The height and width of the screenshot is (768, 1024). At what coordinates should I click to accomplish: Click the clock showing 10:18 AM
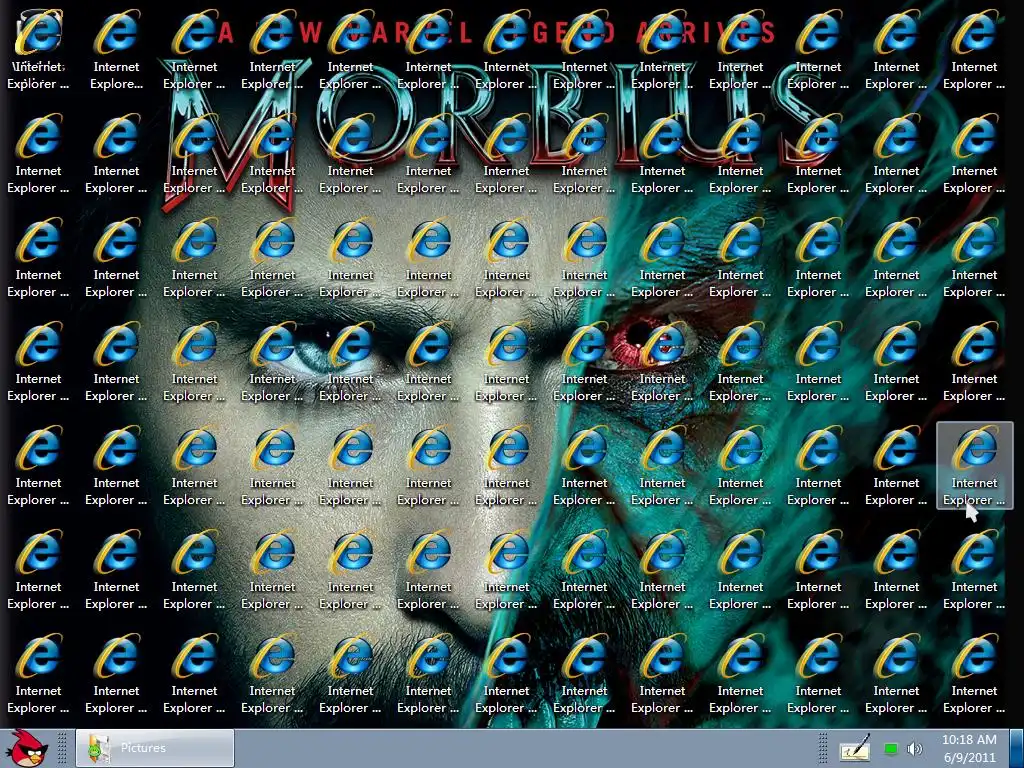click(x=969, y=748)
